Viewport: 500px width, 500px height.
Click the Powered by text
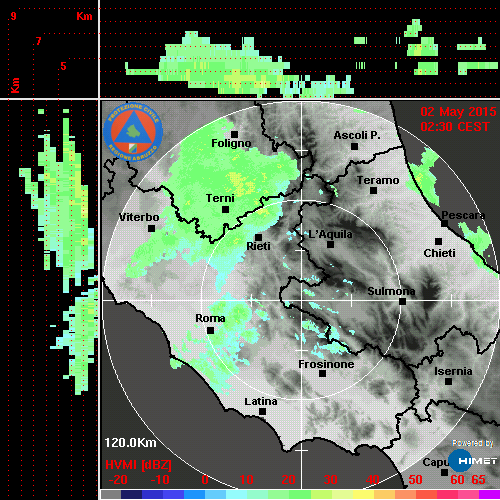tap(473, 443)
